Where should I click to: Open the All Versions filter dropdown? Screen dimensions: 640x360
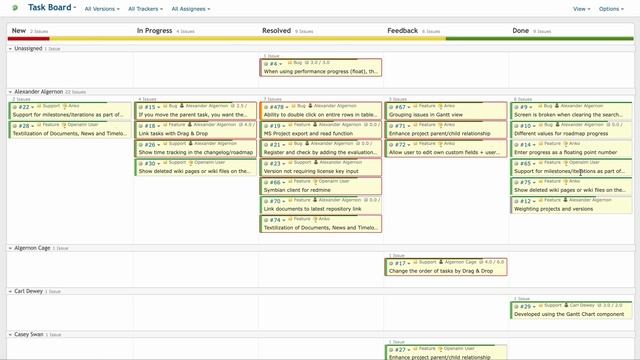[x=102, y=9]
